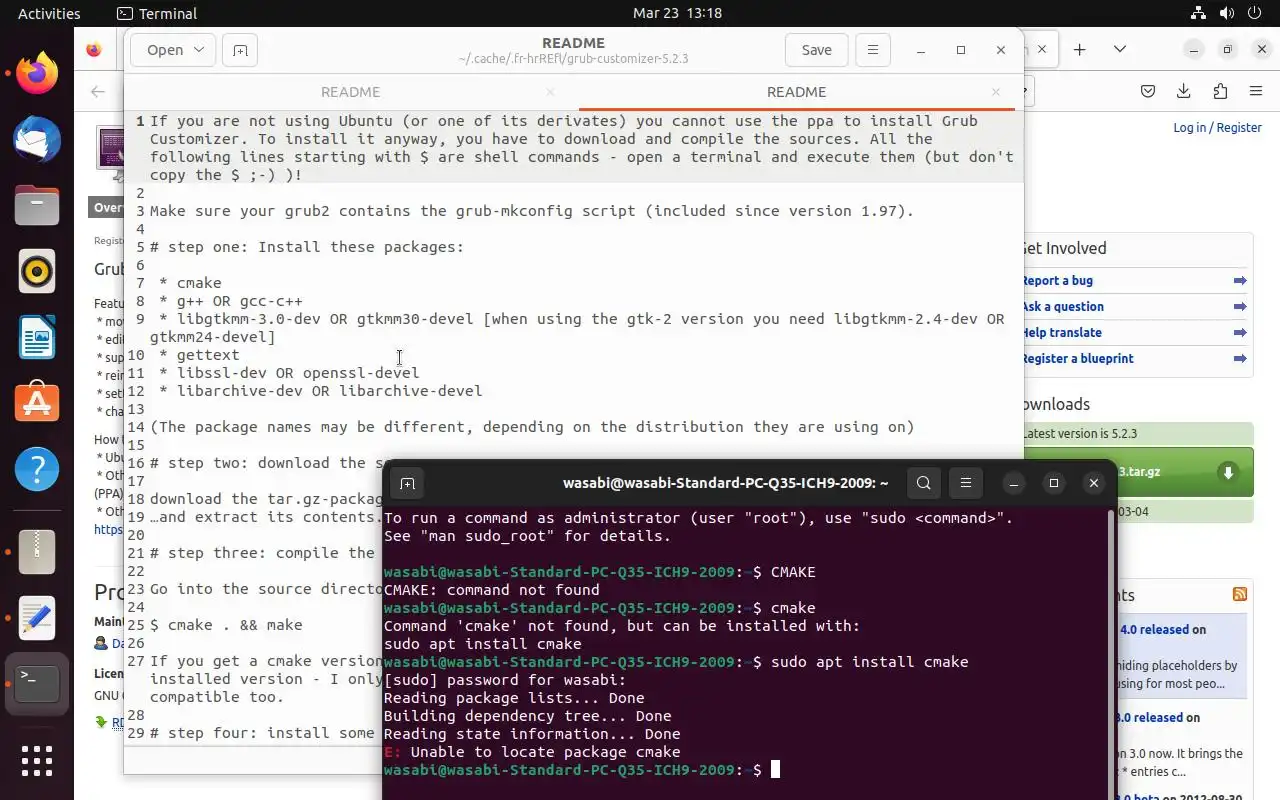Viewport: 1280px width, 800px height.
Task: Open the terminal hamburger menu
Action: coord(965,483)
